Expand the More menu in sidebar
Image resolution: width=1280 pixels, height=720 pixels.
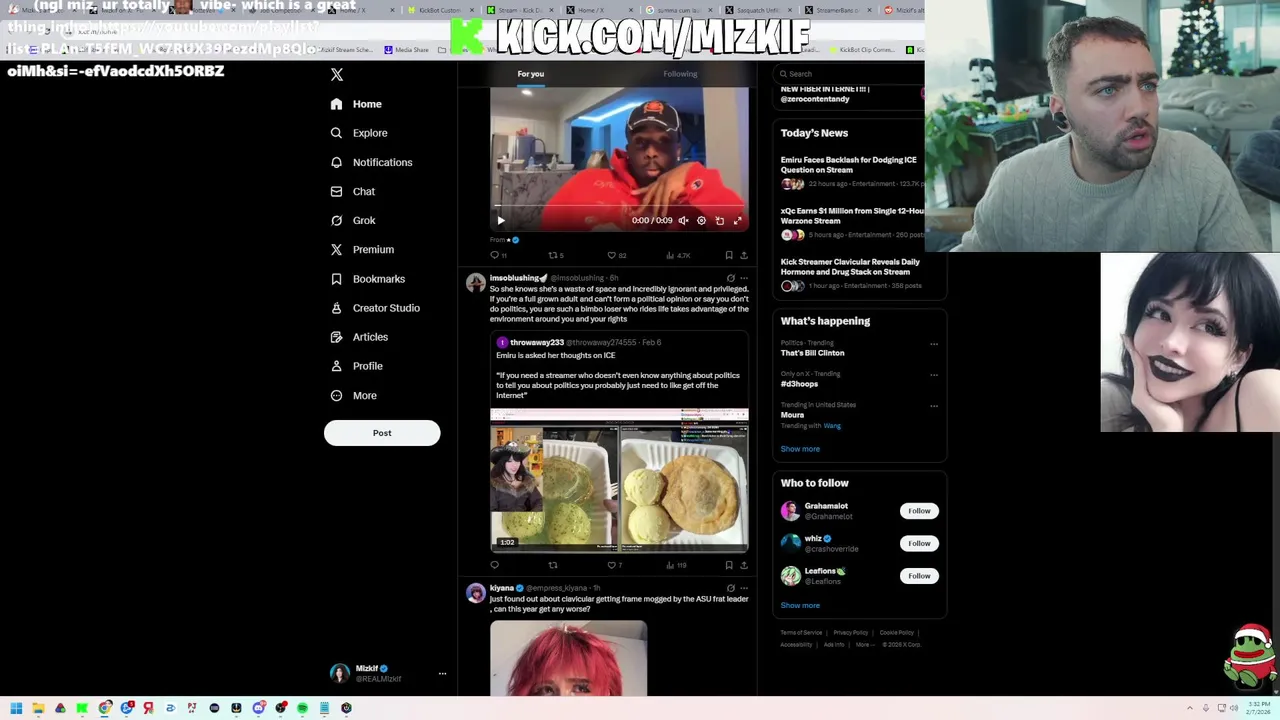pos(354,395)
